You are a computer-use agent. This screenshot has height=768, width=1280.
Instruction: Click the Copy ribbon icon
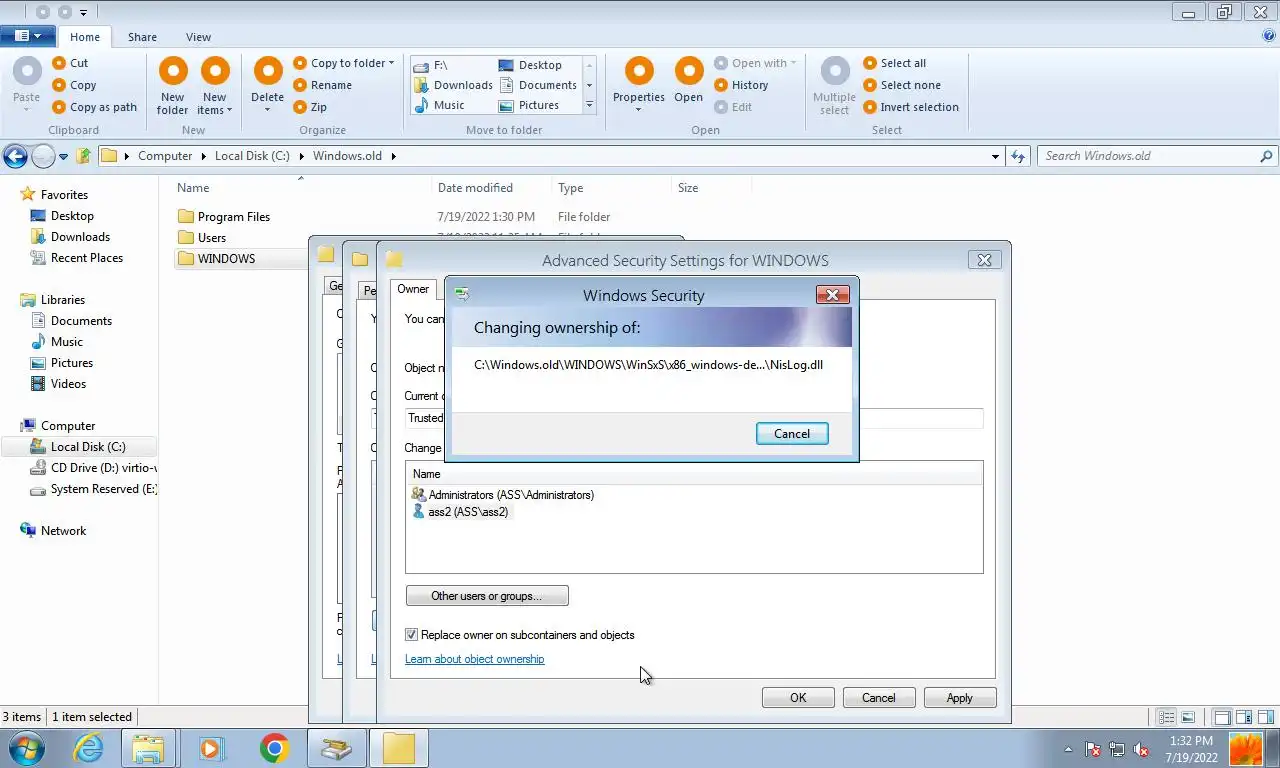coord(59,85)
